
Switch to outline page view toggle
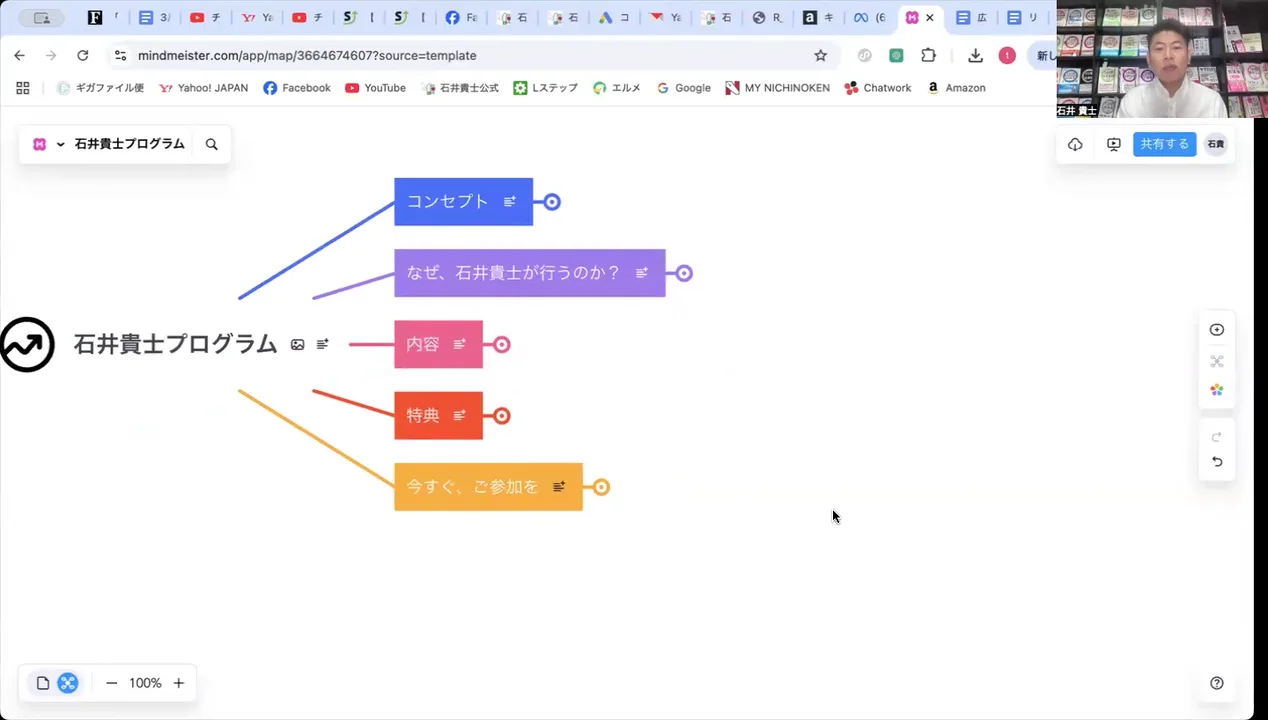(x=43, y=683)
